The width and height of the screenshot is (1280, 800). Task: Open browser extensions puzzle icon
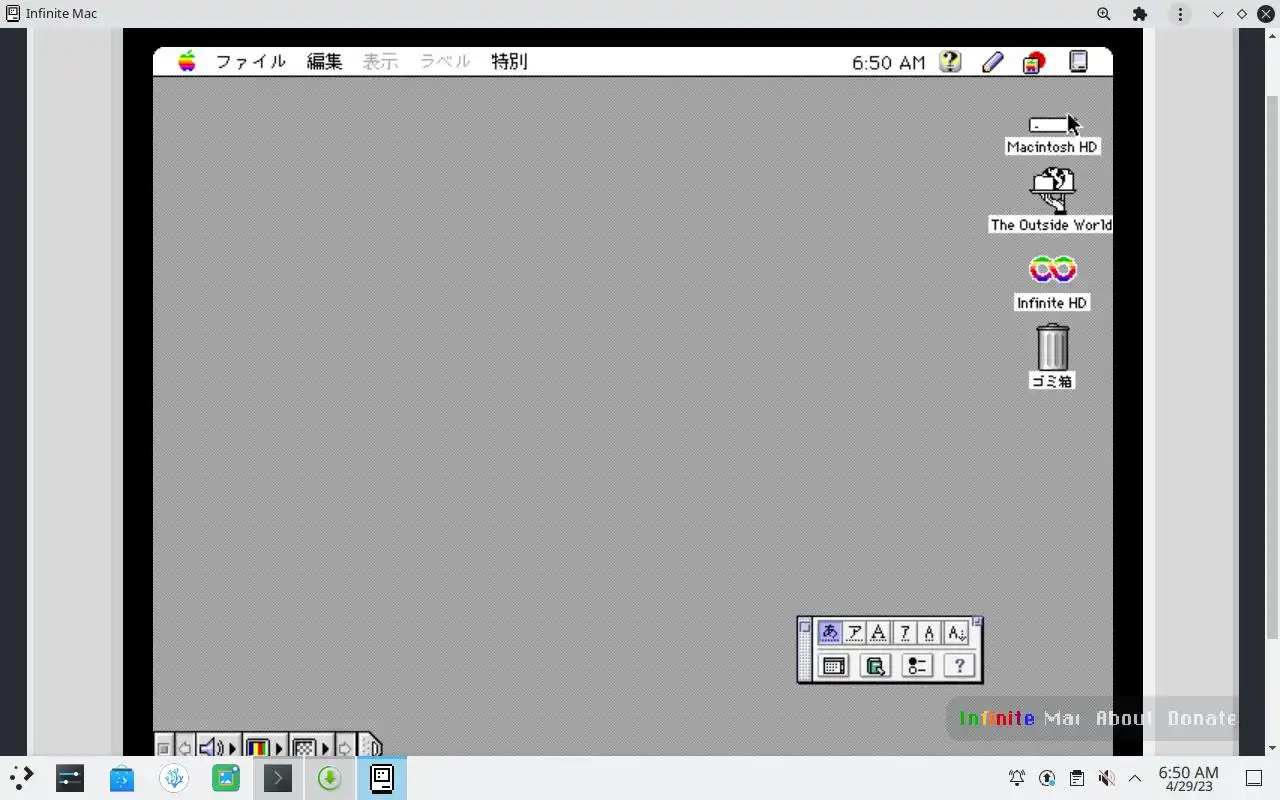(x=1140, y=14)
